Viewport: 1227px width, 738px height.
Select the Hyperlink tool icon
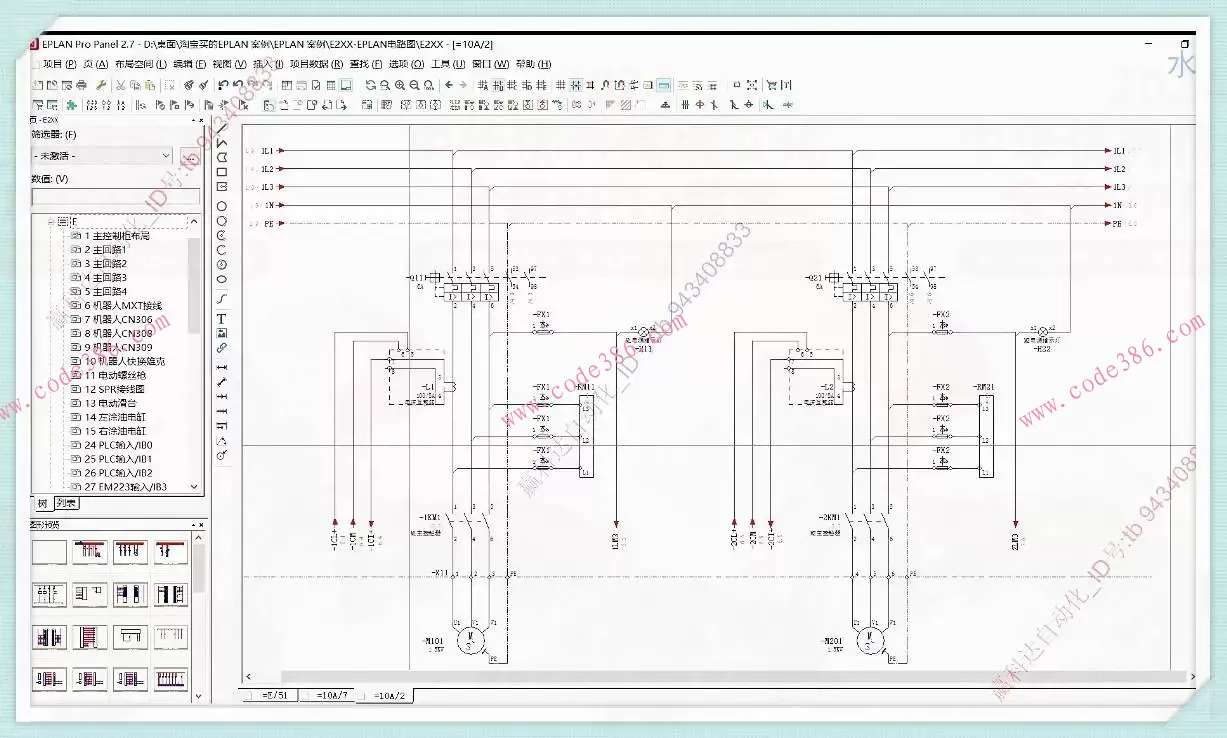click(222, 348)
